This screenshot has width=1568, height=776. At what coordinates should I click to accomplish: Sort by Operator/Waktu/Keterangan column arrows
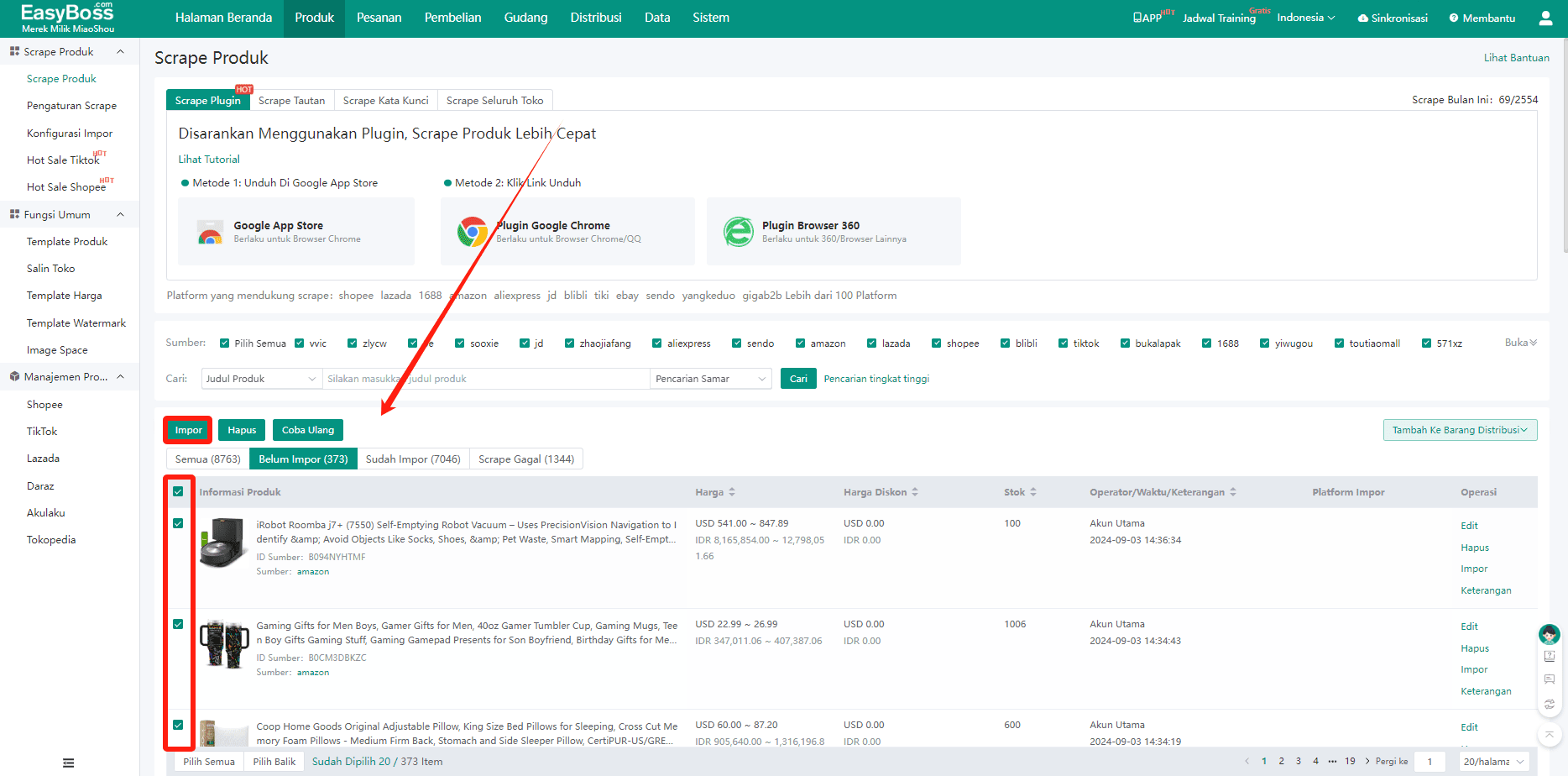[1233, 492]
